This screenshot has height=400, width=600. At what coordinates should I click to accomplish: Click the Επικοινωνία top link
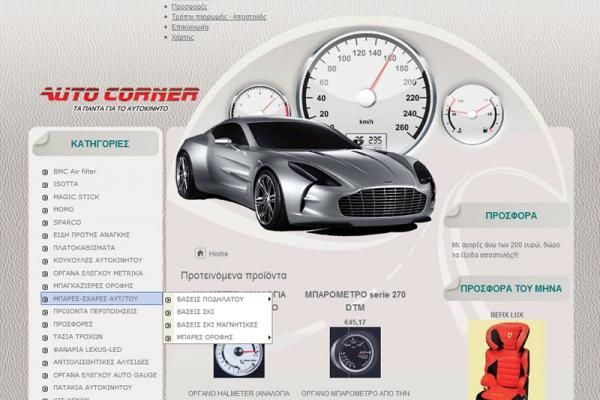pyautogui.click(x=190, y=27)
